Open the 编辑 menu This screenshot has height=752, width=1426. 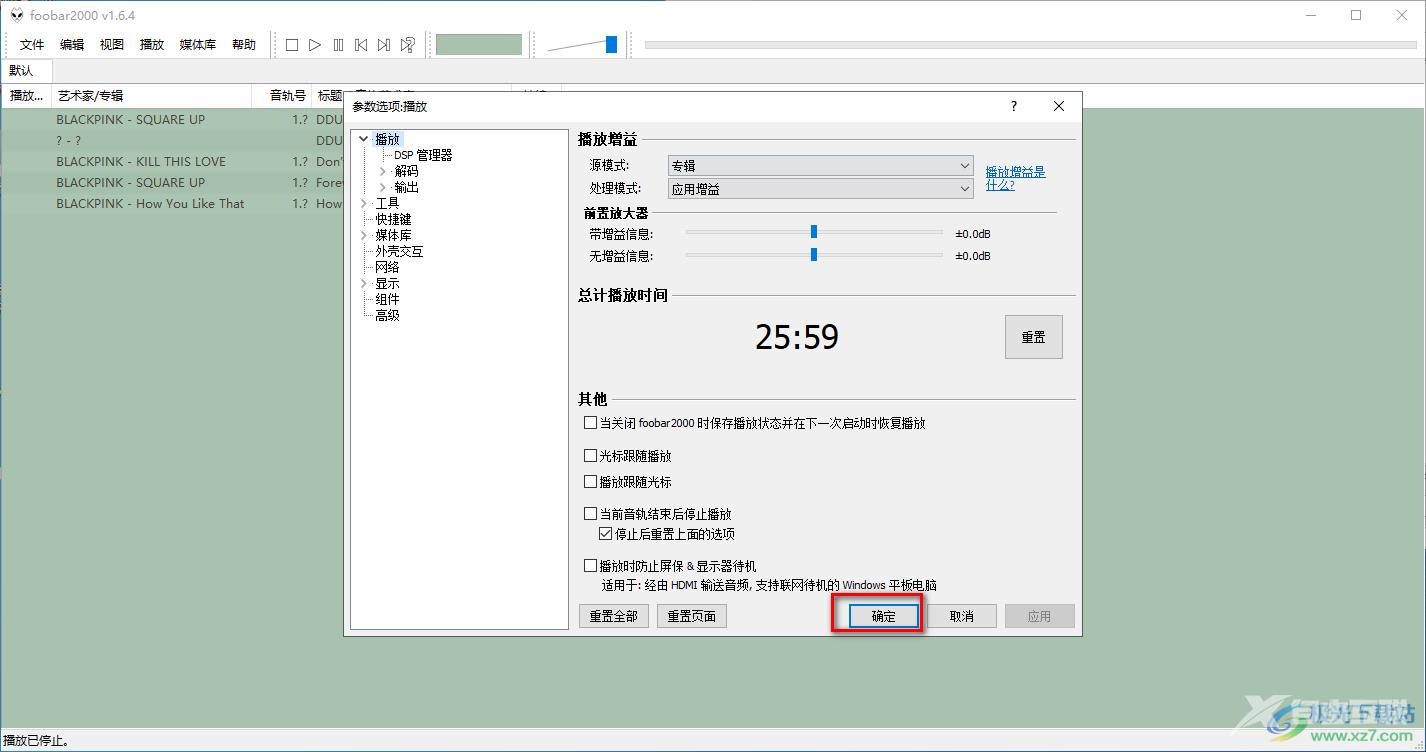72,45
